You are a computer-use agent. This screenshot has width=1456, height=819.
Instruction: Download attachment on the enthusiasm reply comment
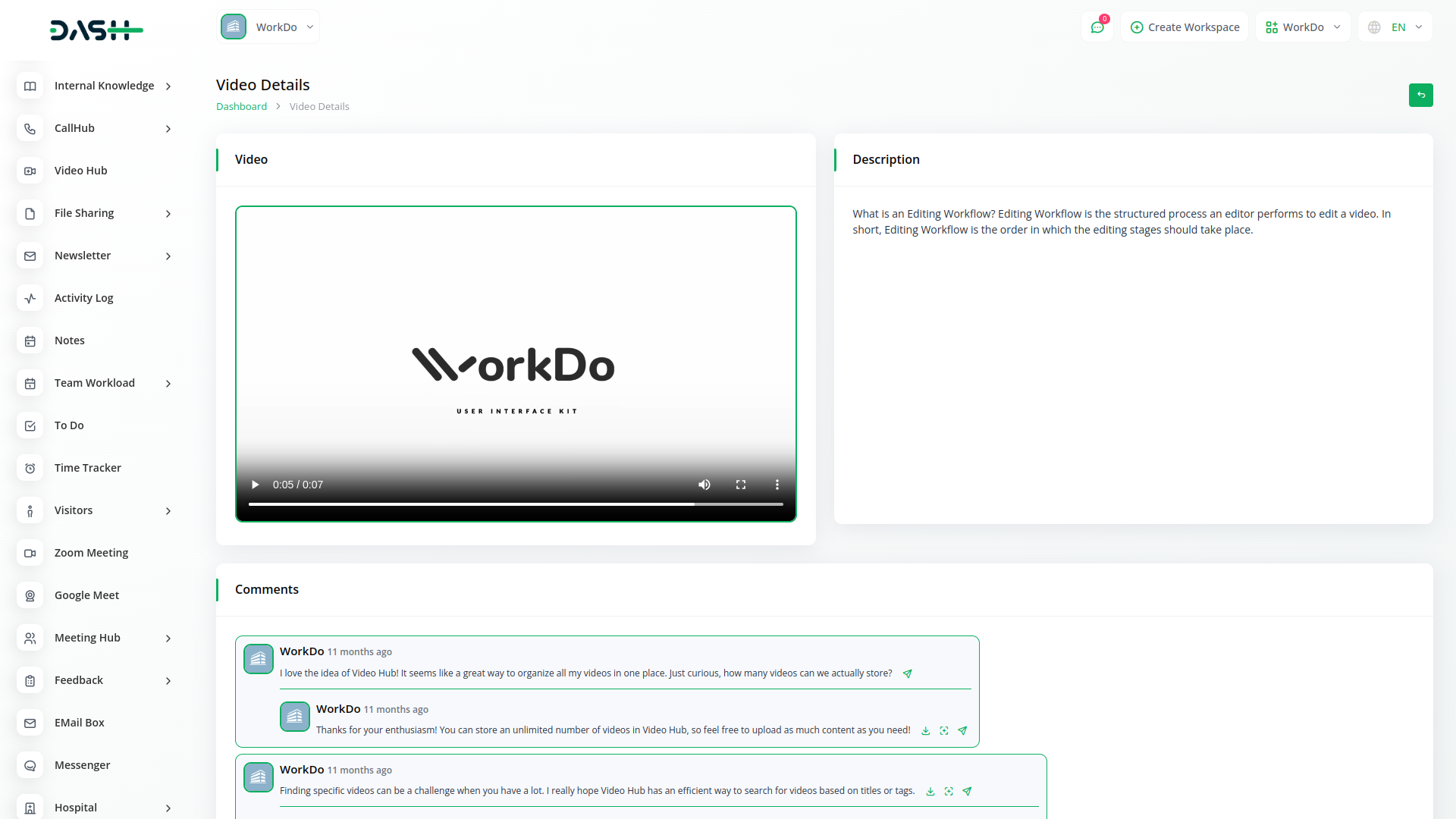click(x=926, y=731)
